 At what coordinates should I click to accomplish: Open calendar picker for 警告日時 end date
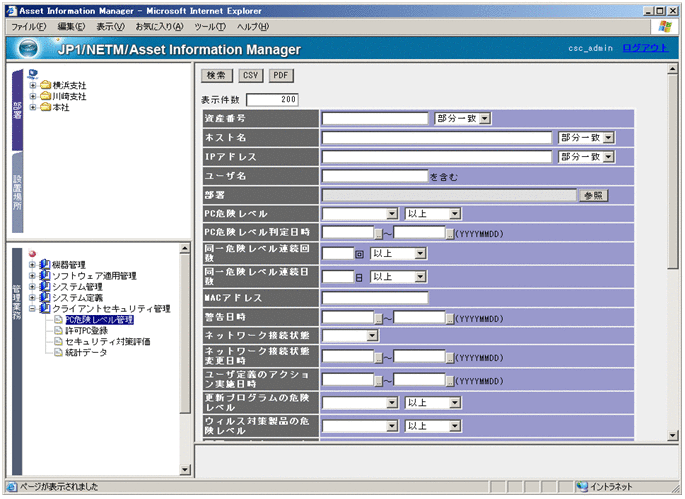(x=449, y=317)
